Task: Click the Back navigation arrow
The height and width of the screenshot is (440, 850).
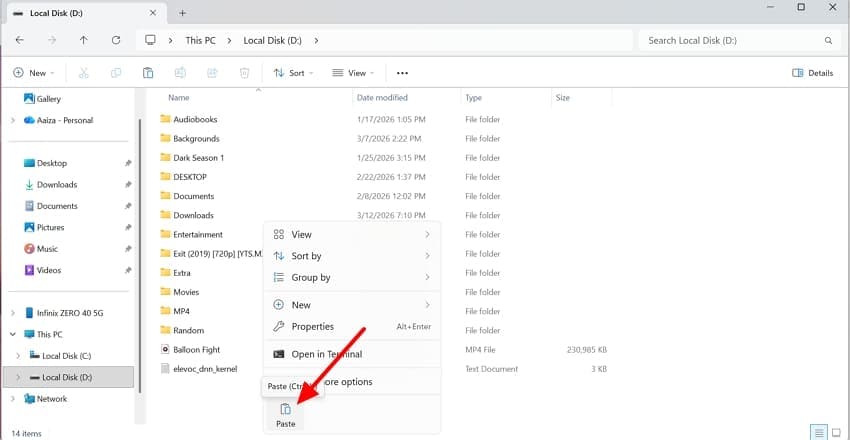Action: [x=20, y=40]
